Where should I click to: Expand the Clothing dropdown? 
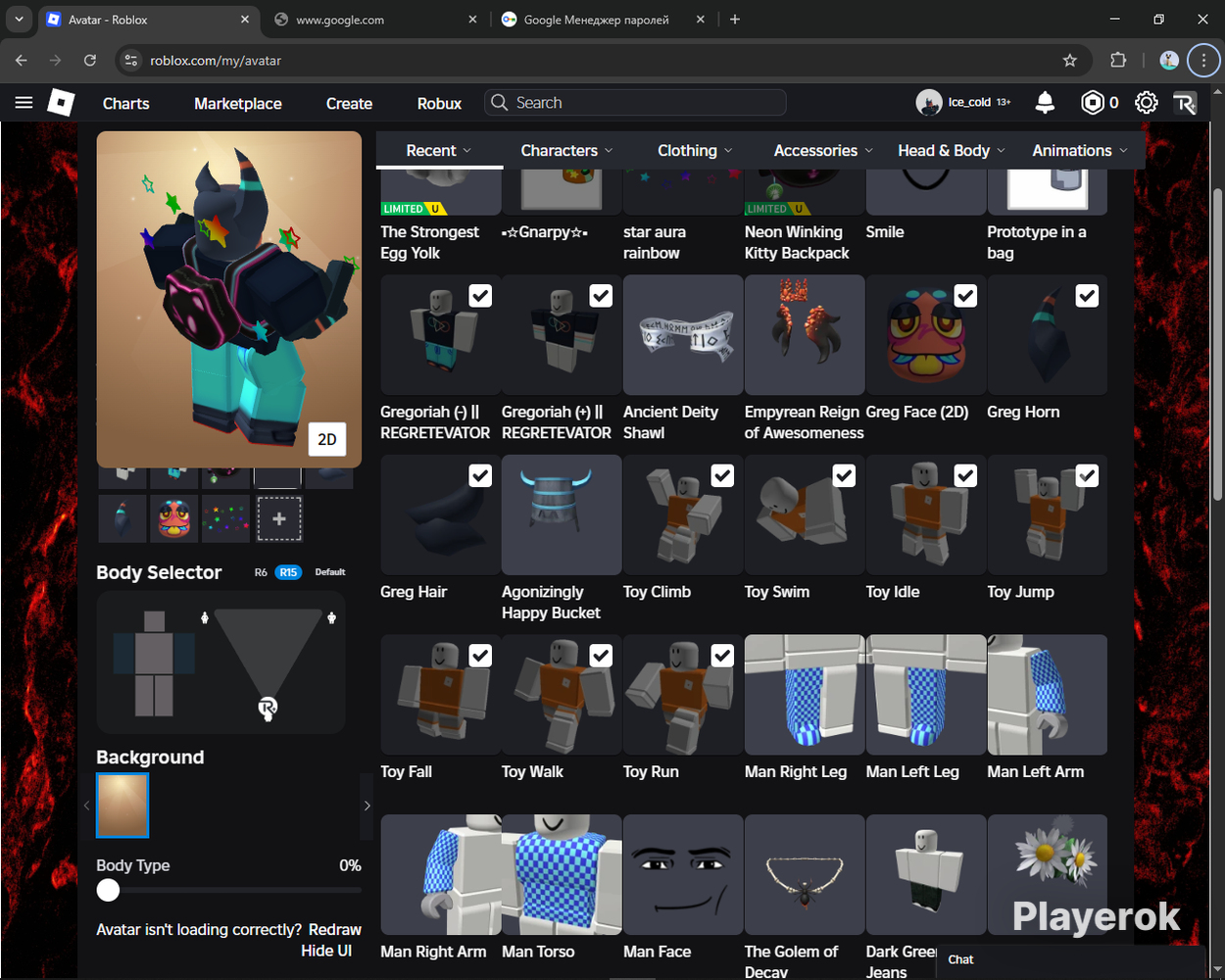695,150
